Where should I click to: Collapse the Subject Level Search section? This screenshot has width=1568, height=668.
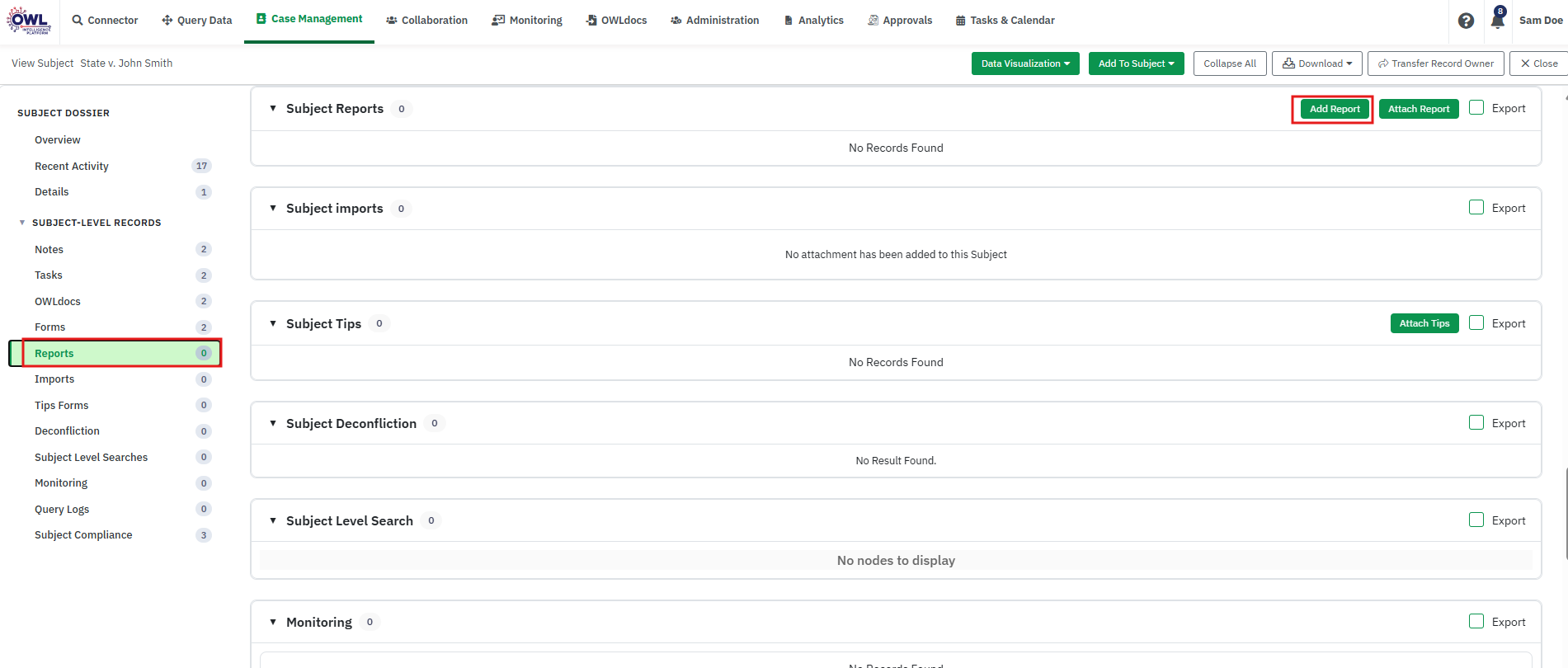273,520
